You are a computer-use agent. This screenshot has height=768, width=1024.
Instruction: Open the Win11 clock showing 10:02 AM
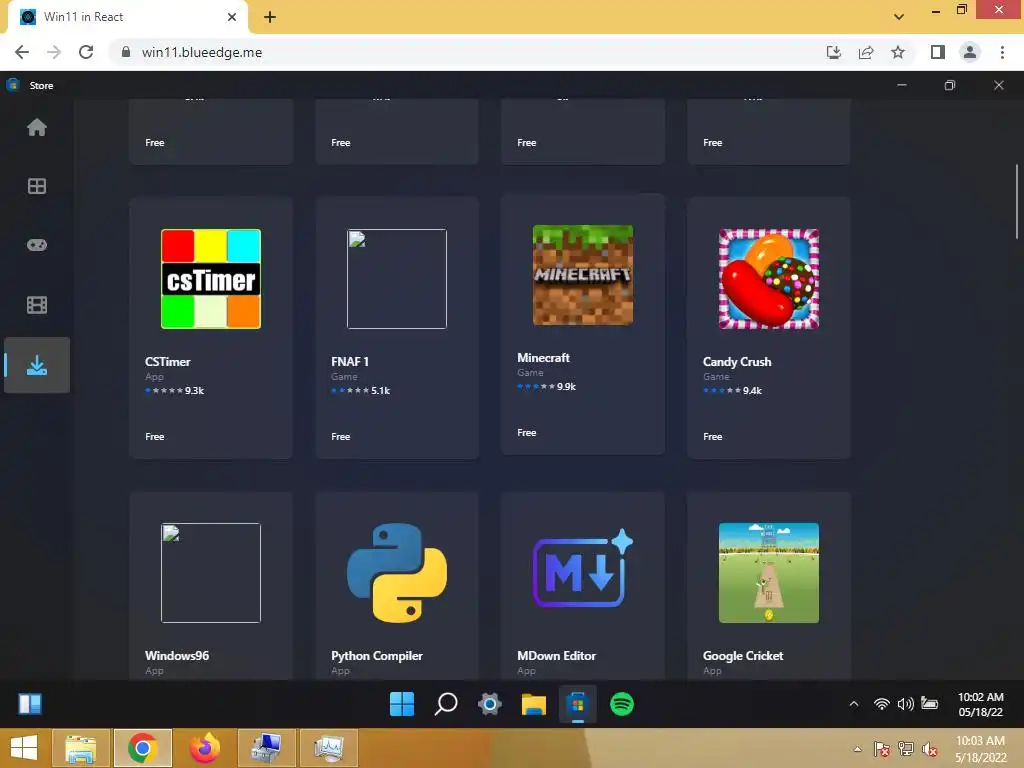[980, 704]
